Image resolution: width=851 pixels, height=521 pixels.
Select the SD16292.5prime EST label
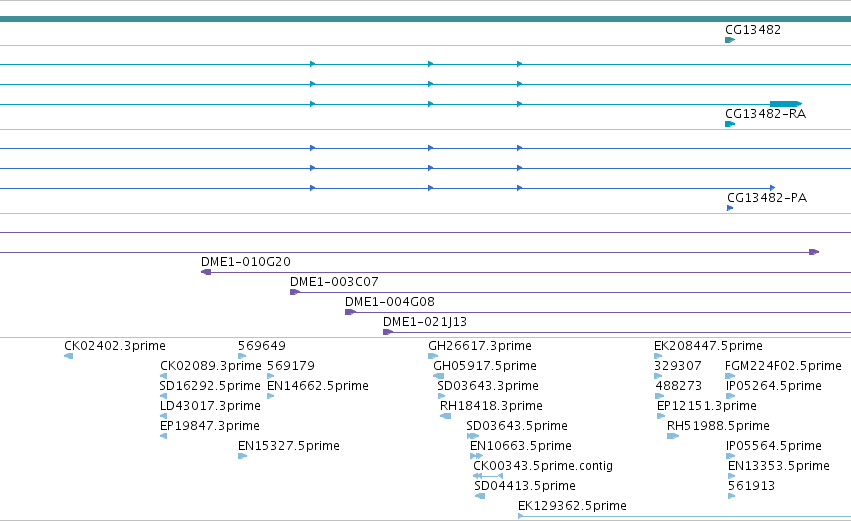point(209,386)
